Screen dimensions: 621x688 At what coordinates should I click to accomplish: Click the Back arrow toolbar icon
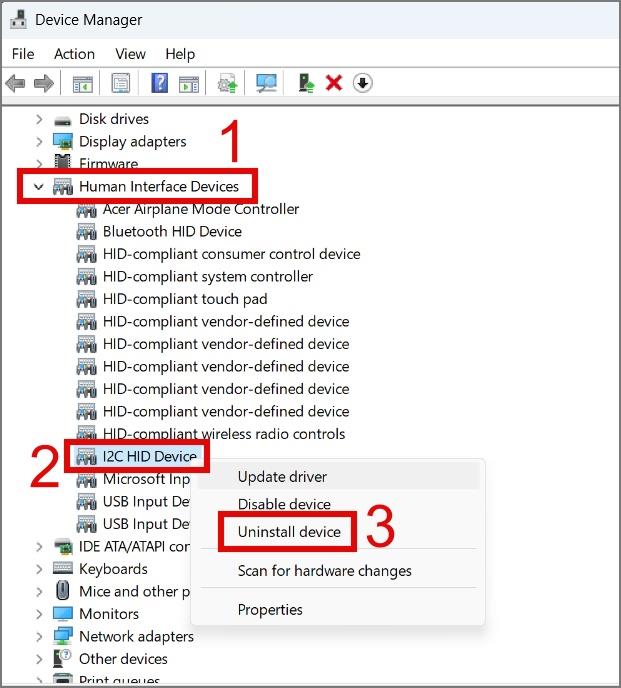[x=15, y=83]
